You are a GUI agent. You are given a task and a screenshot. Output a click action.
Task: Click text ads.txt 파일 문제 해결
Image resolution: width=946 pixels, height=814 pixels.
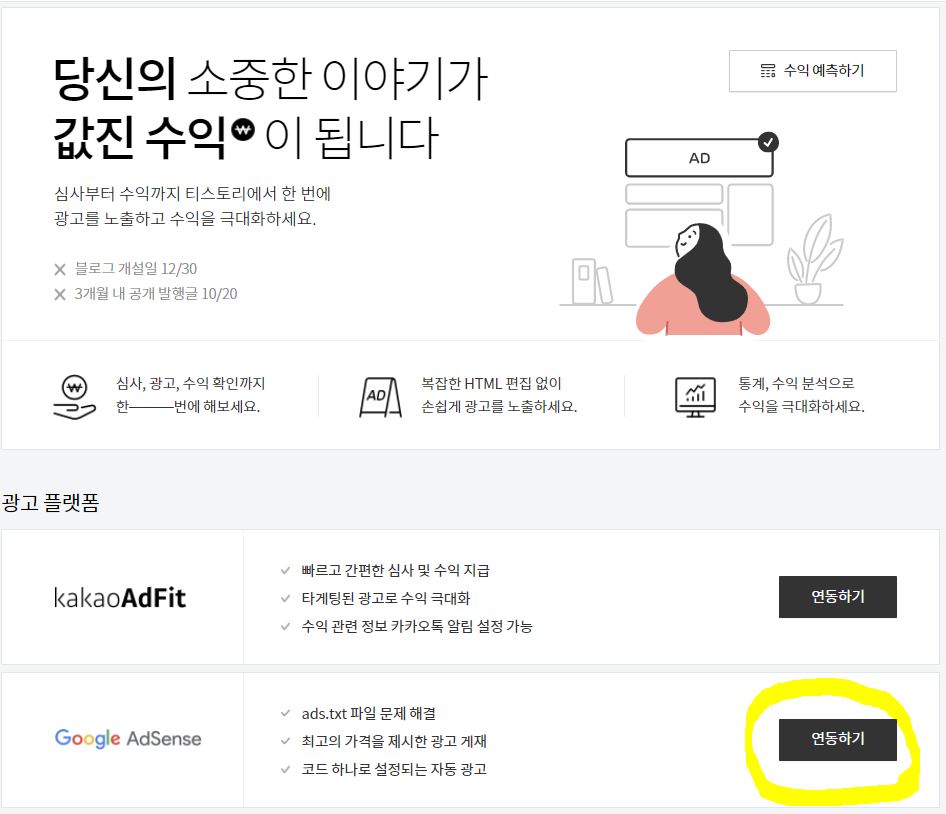[x=369, y=713]
